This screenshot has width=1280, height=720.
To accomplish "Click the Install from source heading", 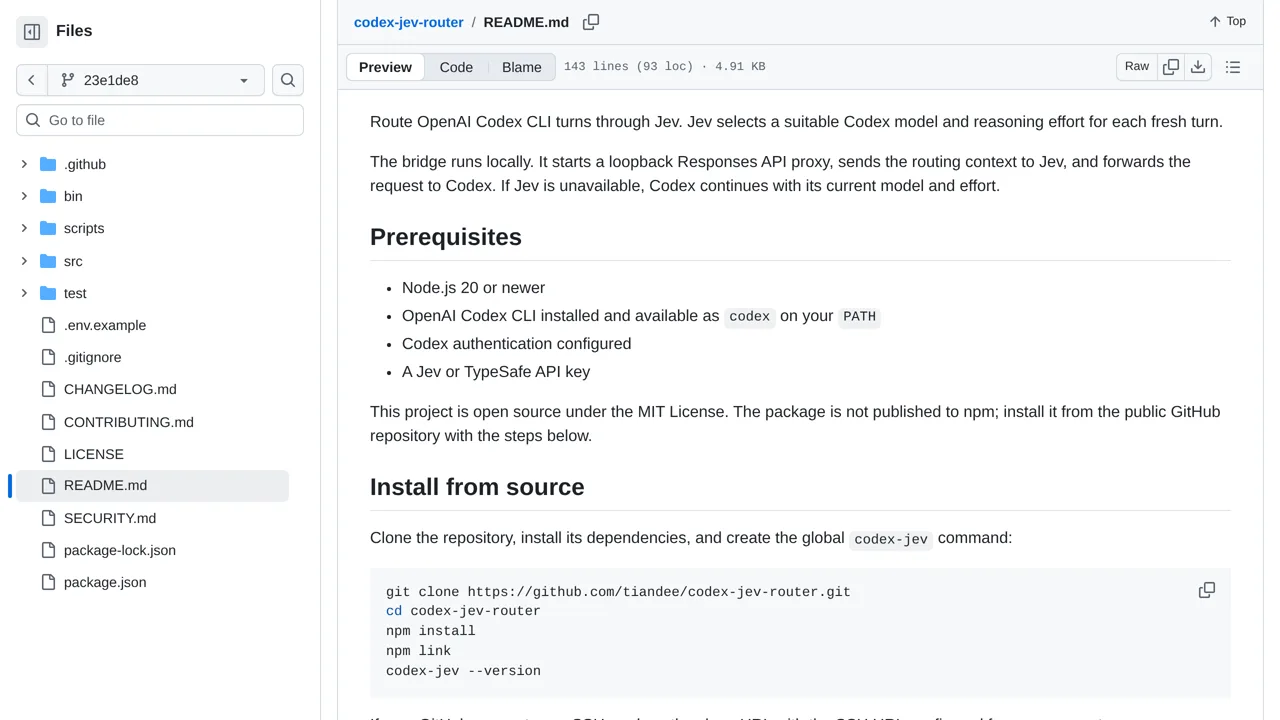I will point(477,487).
